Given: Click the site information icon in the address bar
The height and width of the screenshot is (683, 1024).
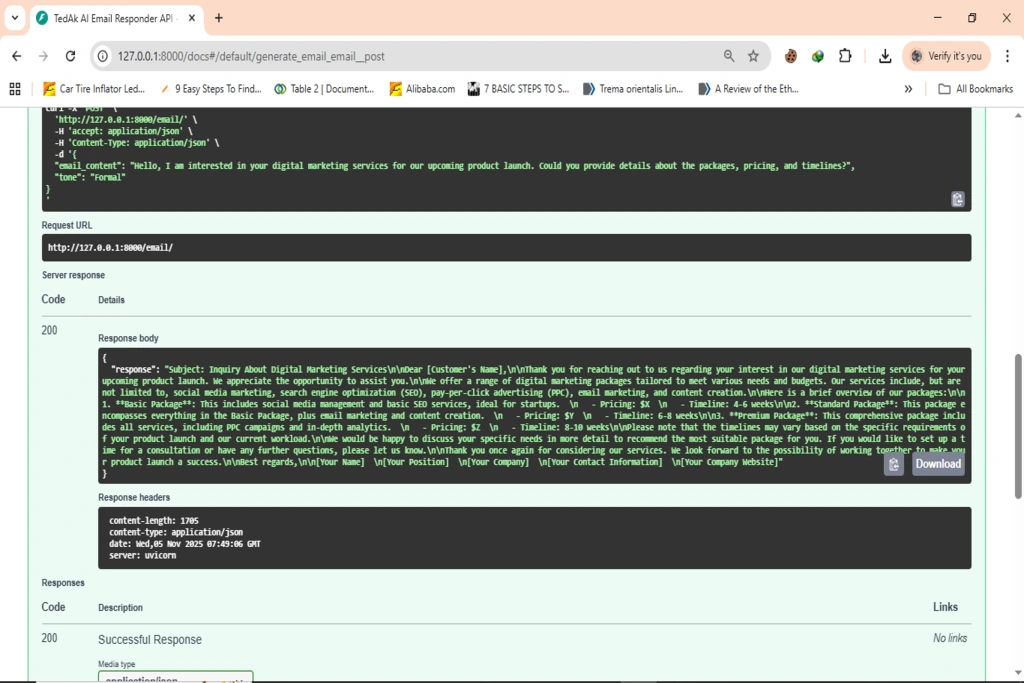Looking at the screenshot, I should [103, 56].
